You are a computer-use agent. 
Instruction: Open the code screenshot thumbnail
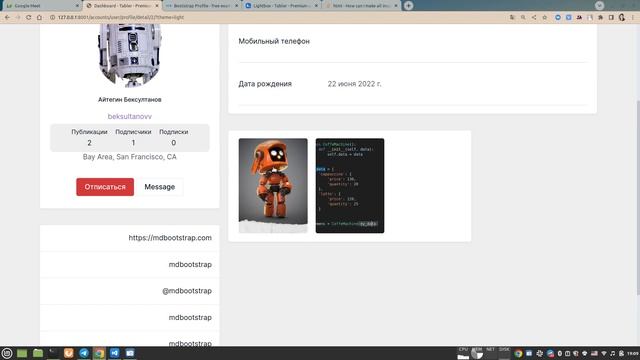(350, 186)
